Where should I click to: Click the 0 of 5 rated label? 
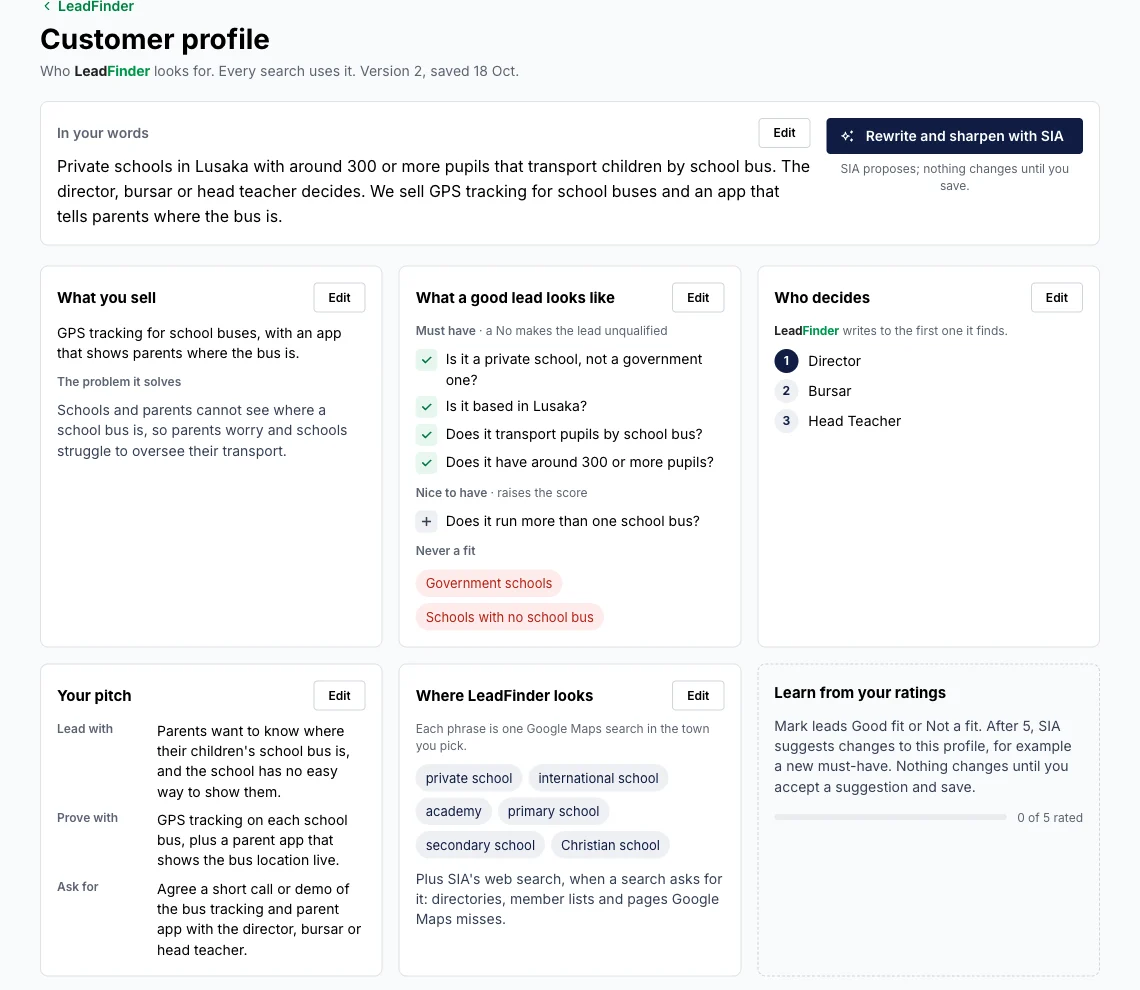1049,818
